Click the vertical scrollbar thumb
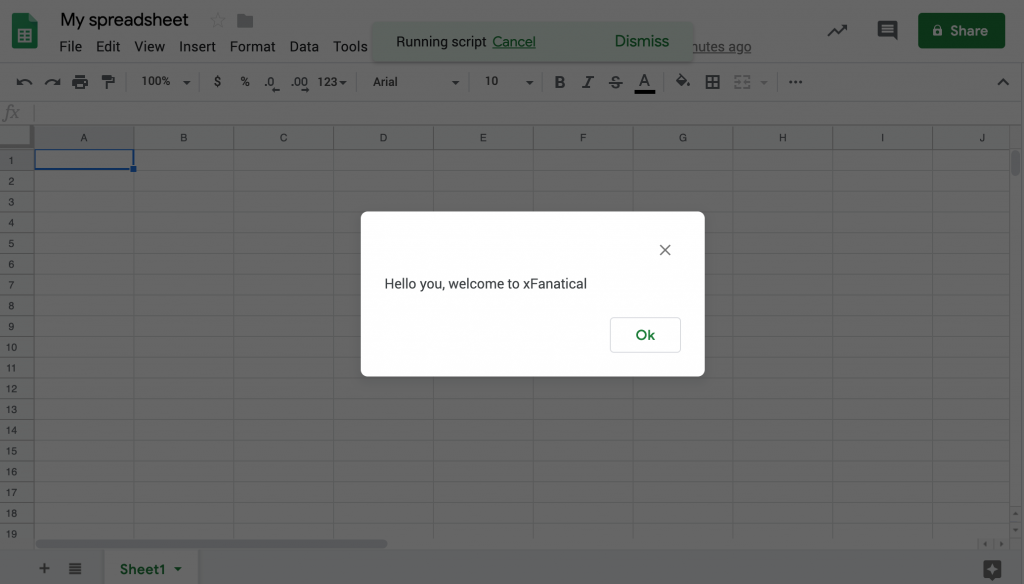 click(1015, 163)
